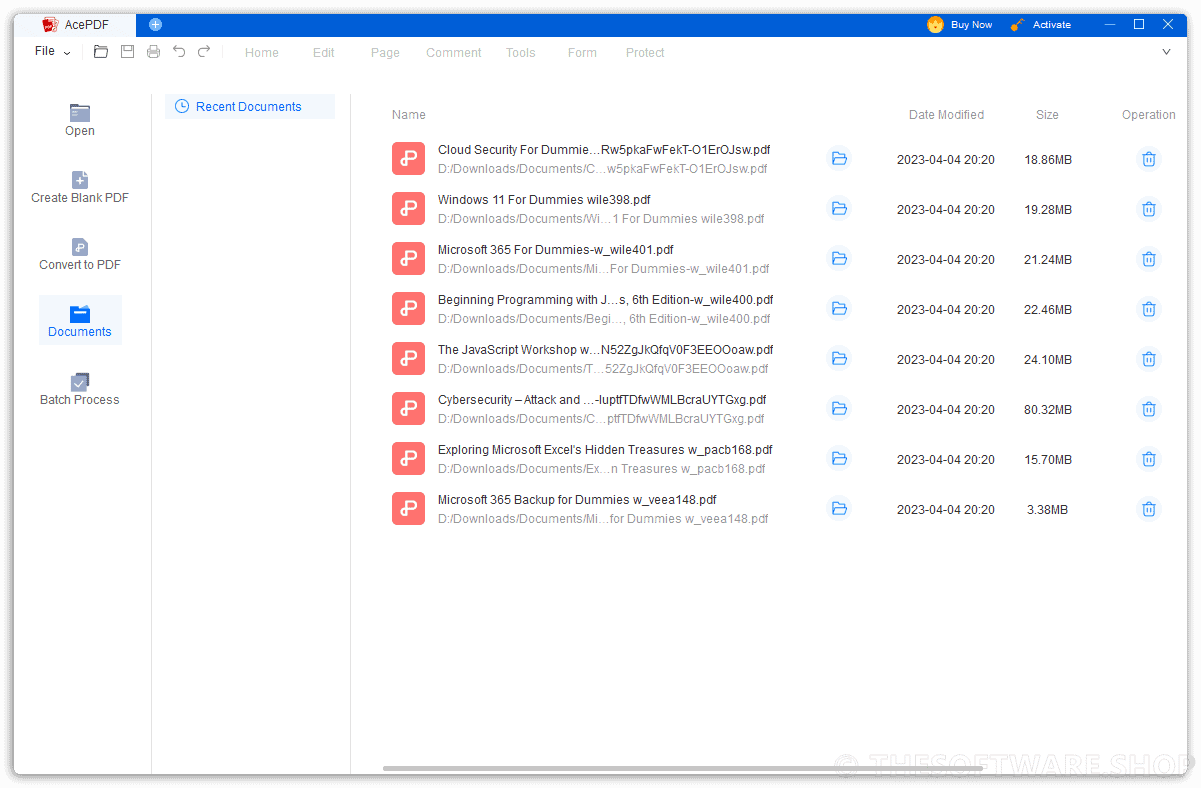Open The JavaScript Workshop PDF filename
This screenshot has width=1201, height=788.
(605, 350)
